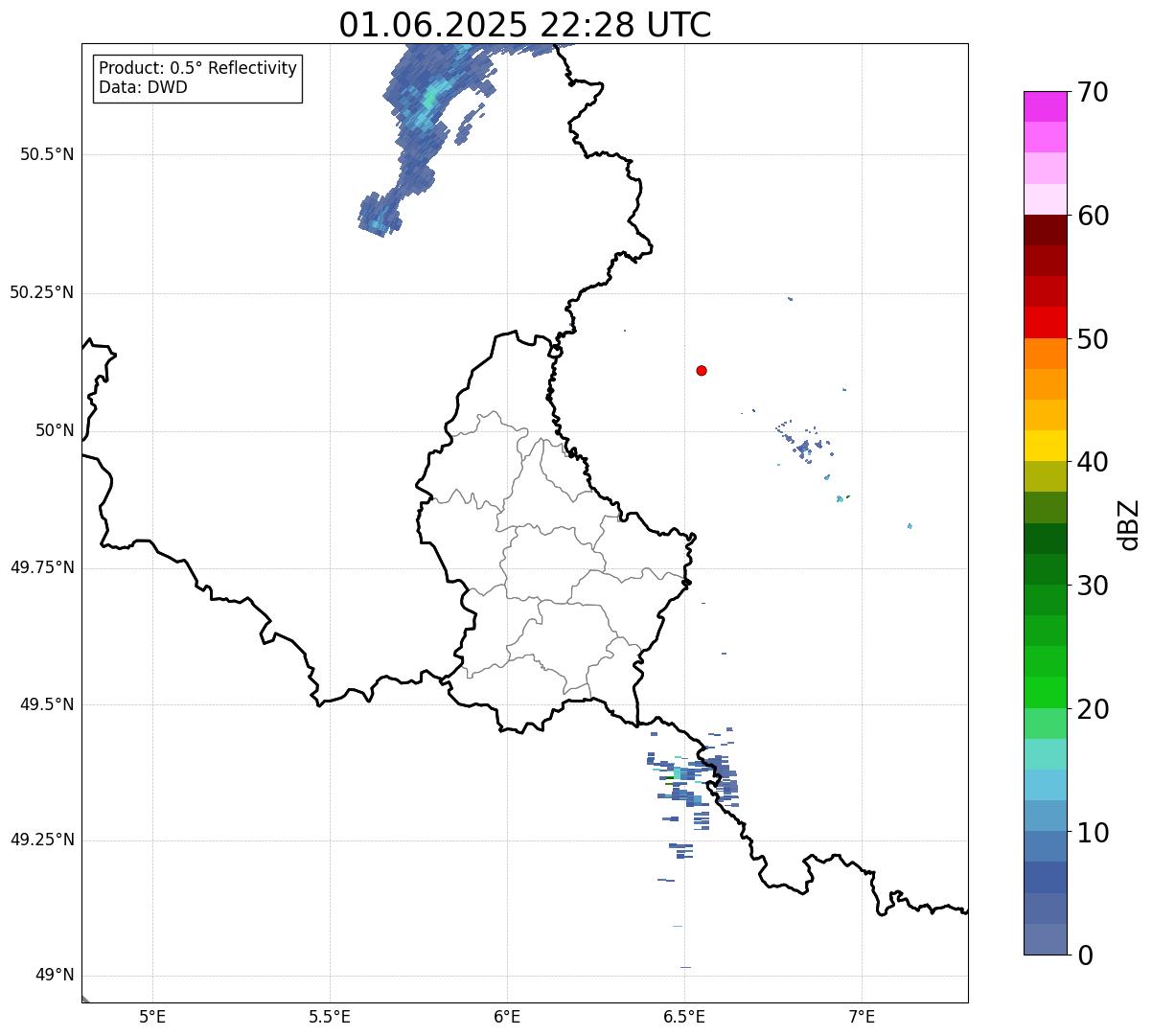
Task: Click the '50°N' latitude label
Action: [55, 430]
